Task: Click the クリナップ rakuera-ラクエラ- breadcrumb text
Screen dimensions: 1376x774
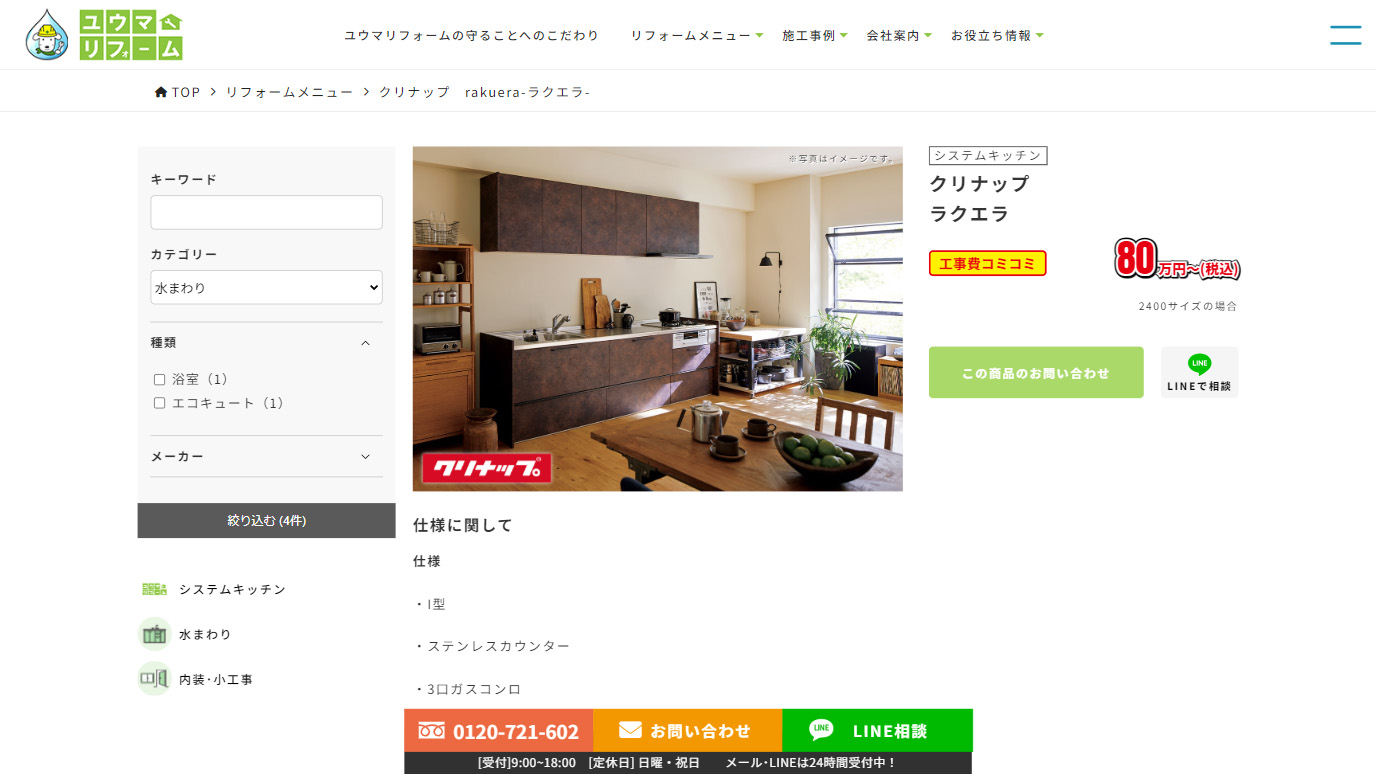Action: click(484, 92)
